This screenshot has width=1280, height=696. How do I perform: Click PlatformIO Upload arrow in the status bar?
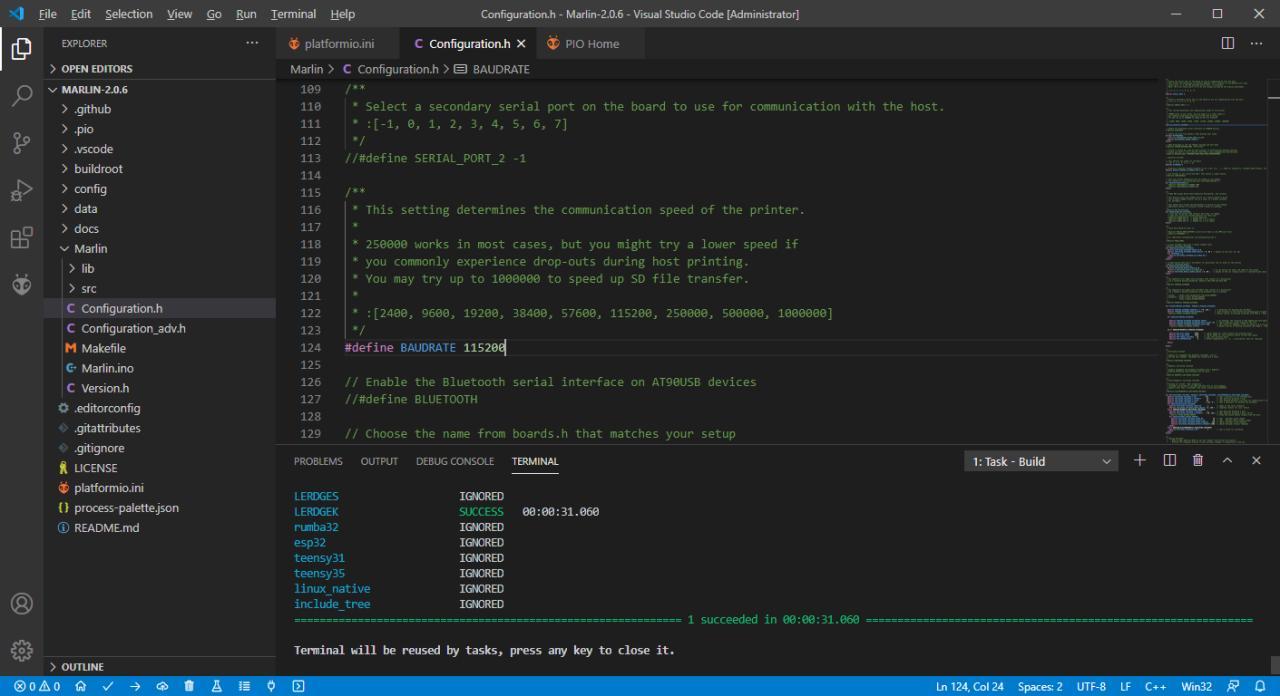(135, 687)
